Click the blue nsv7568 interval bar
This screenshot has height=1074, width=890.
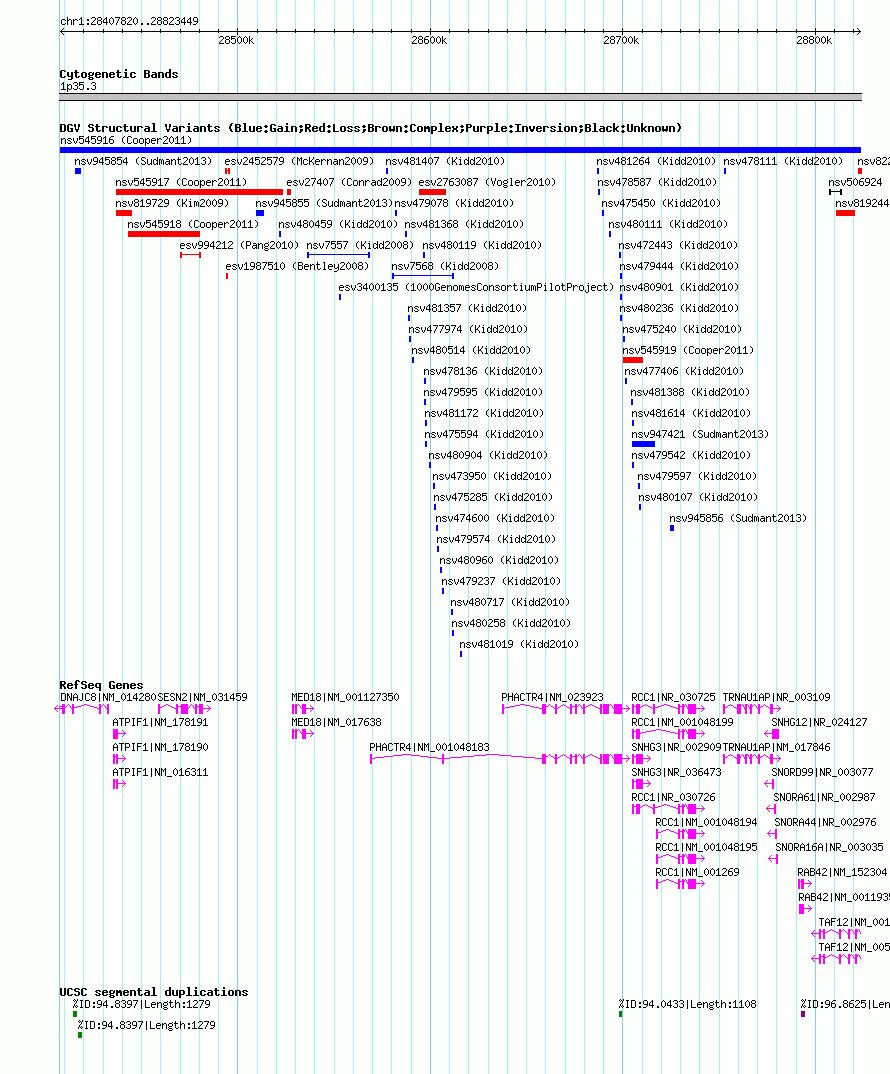pos(423,276)
